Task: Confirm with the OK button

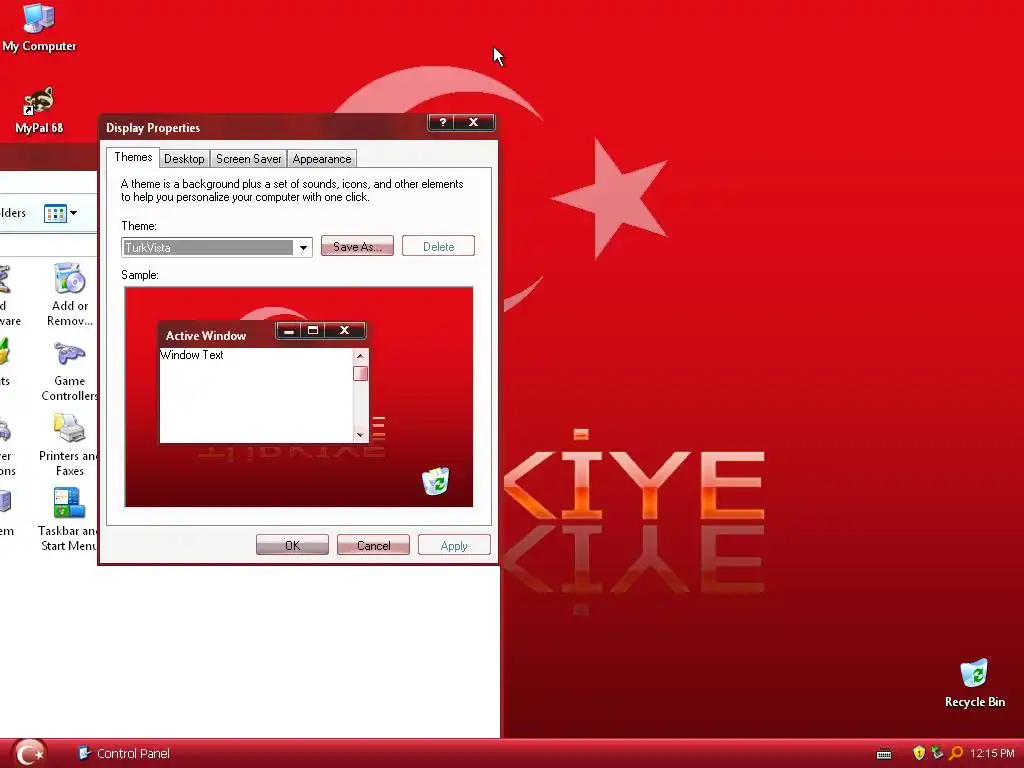Action: pos(293,545)
